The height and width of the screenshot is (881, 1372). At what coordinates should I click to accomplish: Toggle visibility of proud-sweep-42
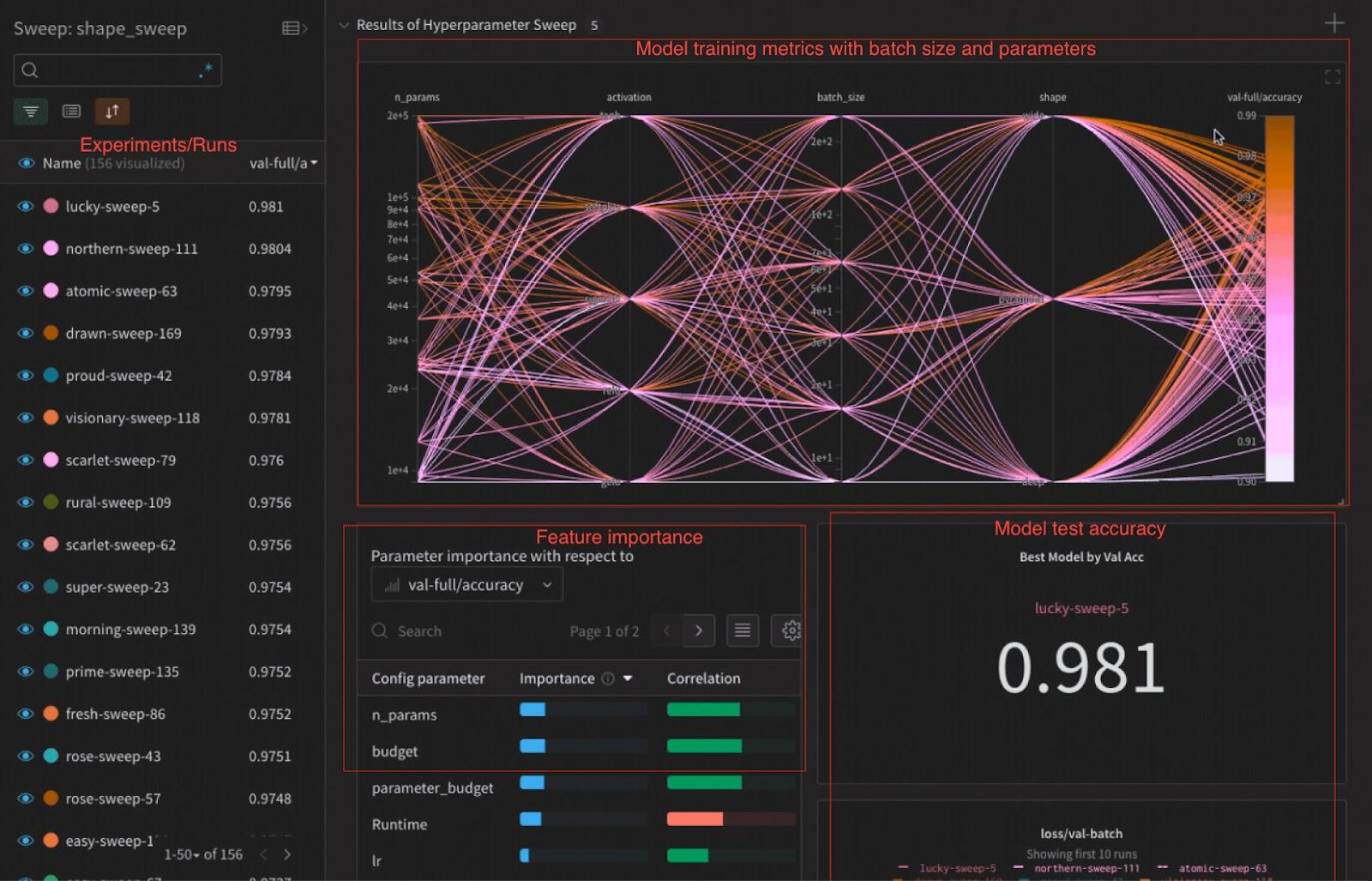(25, 375)
